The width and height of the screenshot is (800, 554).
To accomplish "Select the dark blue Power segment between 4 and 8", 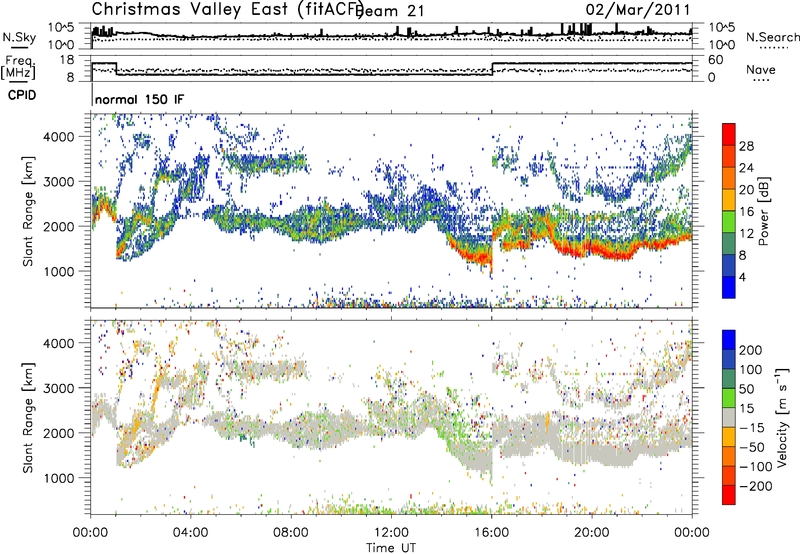I will point(729,266).
